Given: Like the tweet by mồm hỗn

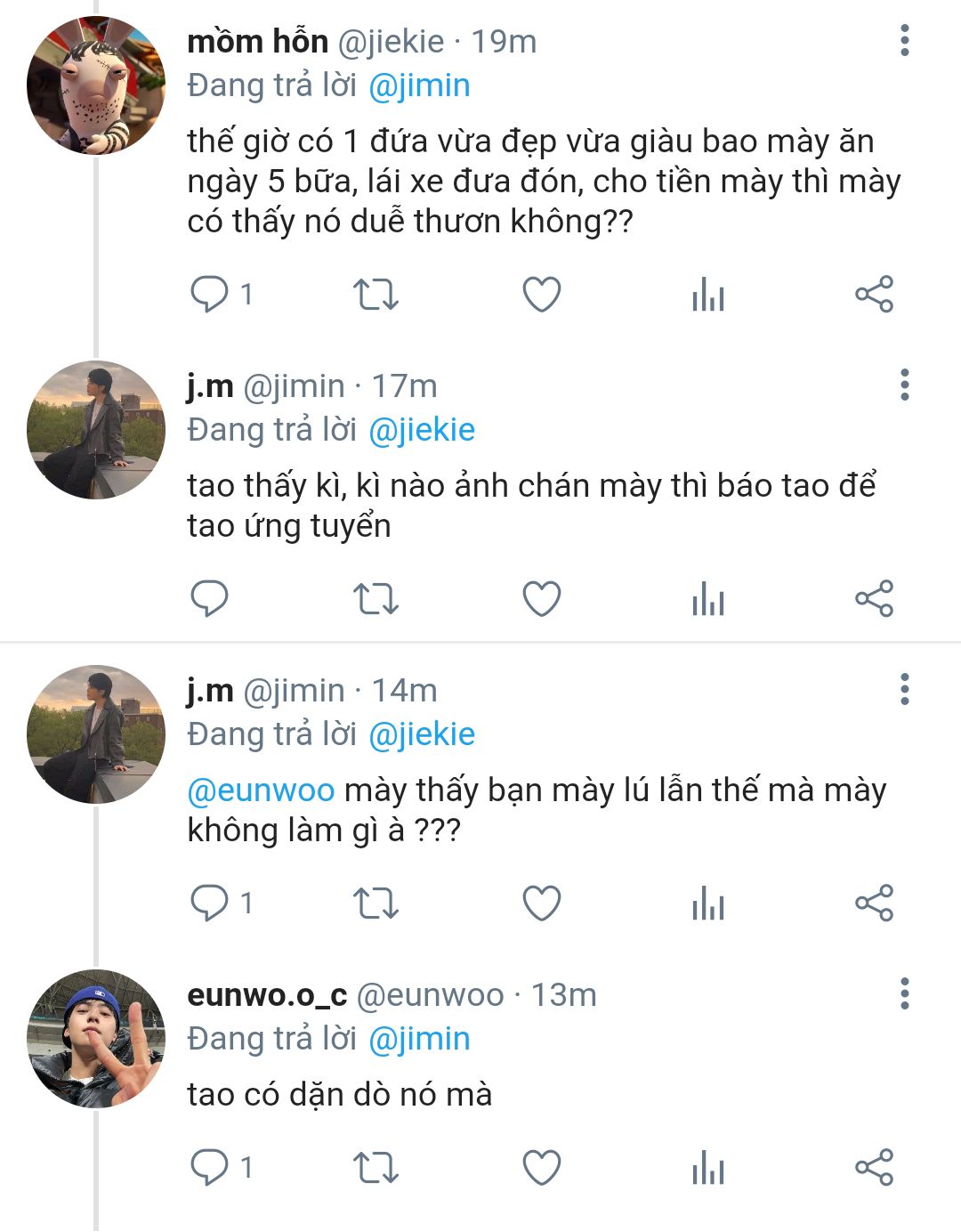Looking at the screenshot, I should click(541, 295).
